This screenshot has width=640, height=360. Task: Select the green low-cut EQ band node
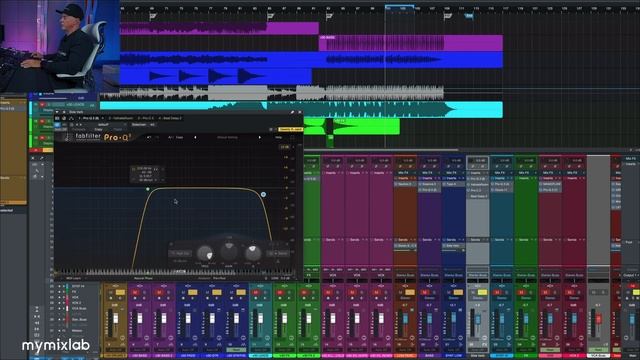coord(148,189)
